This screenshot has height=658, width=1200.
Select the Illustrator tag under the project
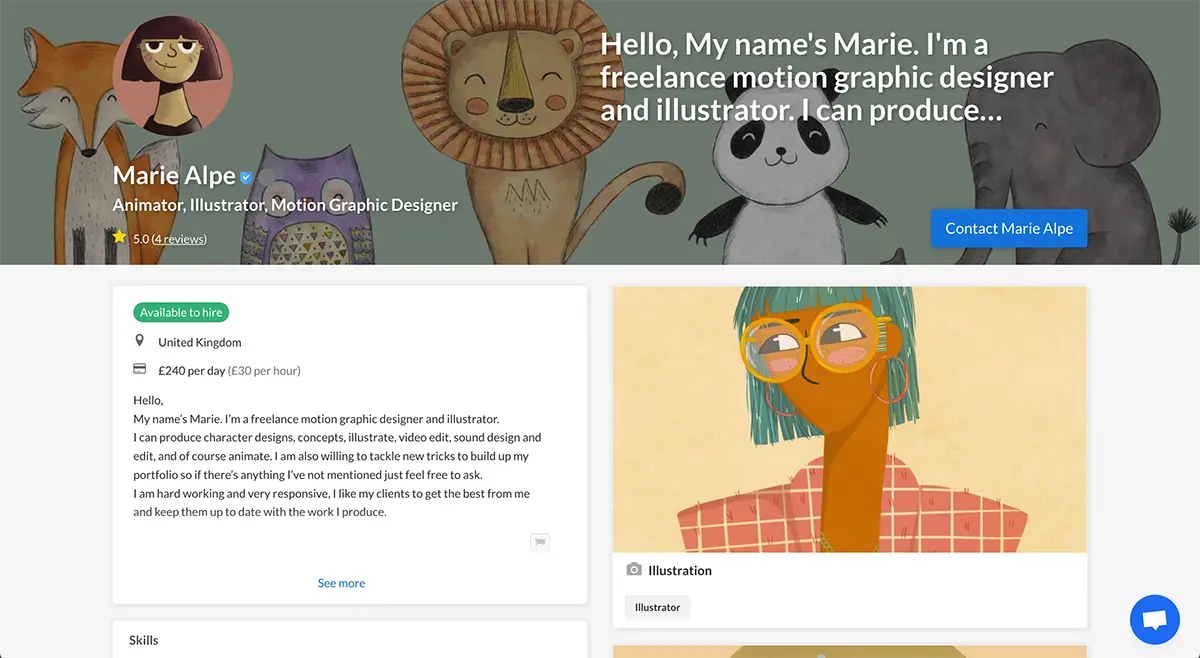pyautogui.click(x=657, y=607)
